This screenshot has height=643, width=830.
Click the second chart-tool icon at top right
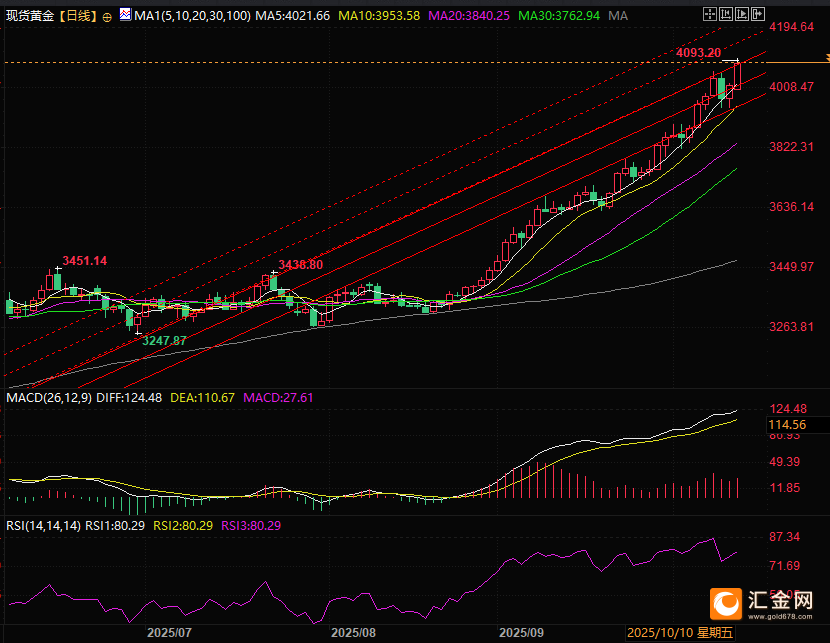(726, 14)
